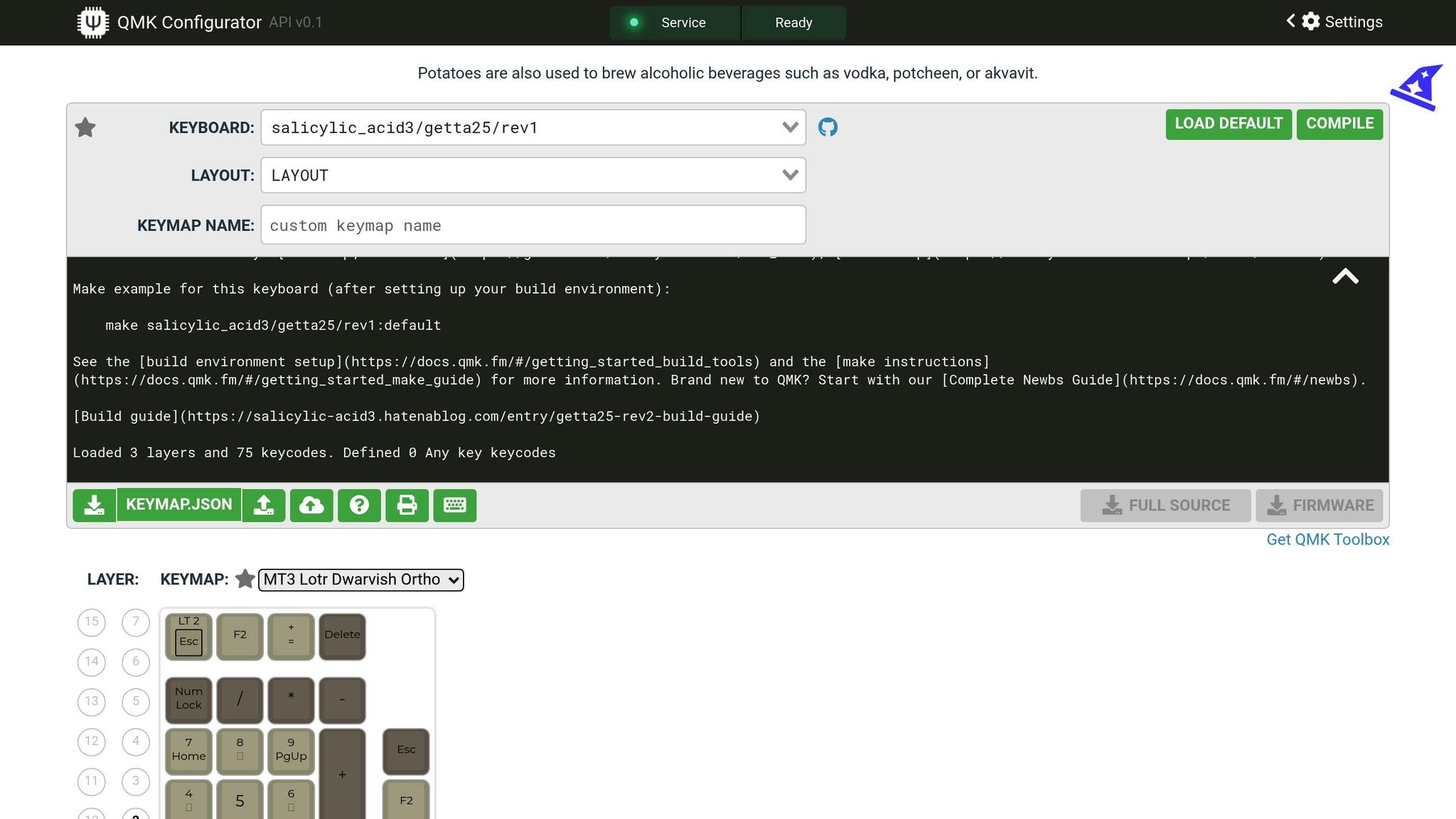Select the slash key
The width and height of the screenshot is (1456, 819).
[240, 700]
